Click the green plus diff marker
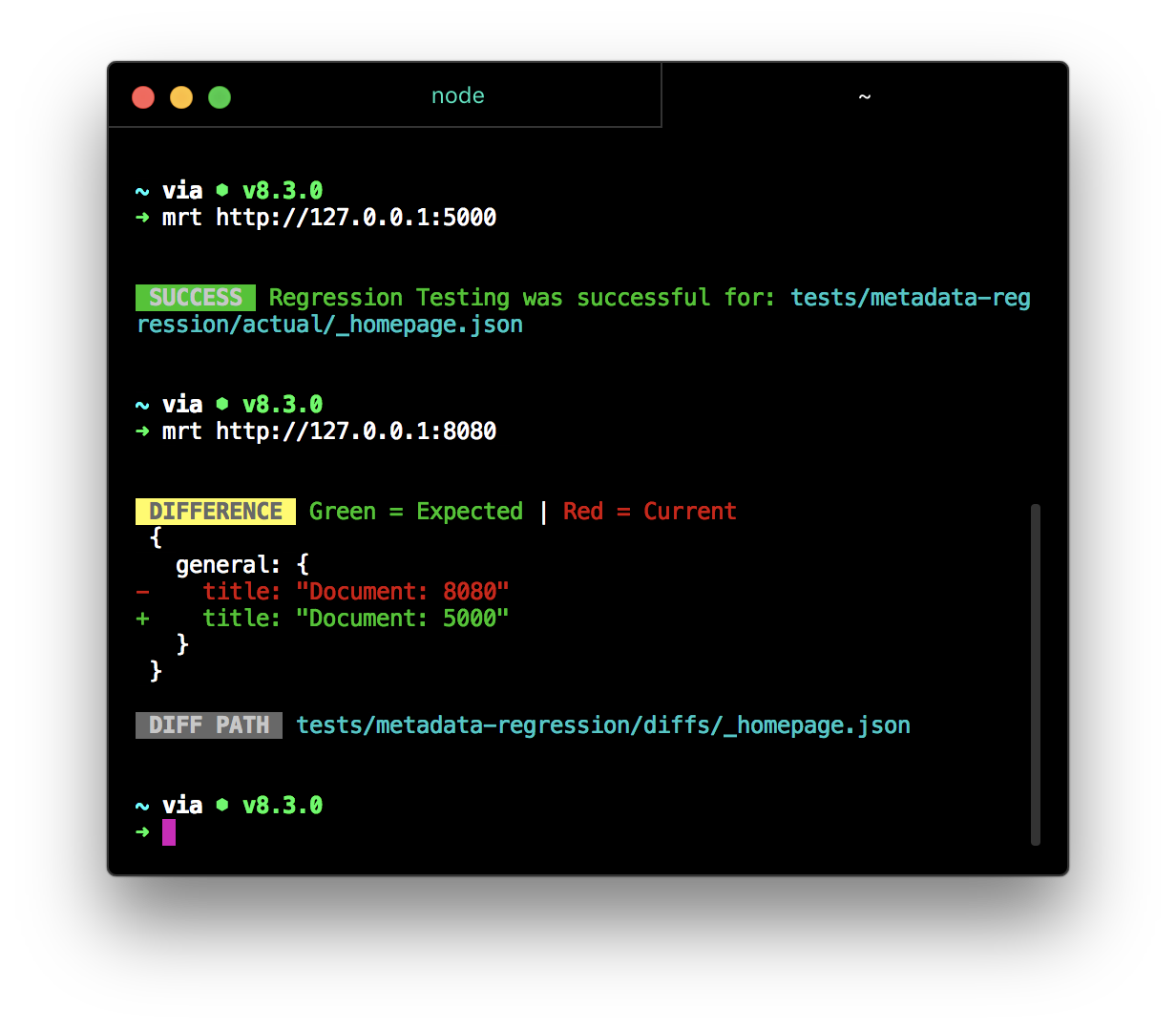 [x=142, y=619]
